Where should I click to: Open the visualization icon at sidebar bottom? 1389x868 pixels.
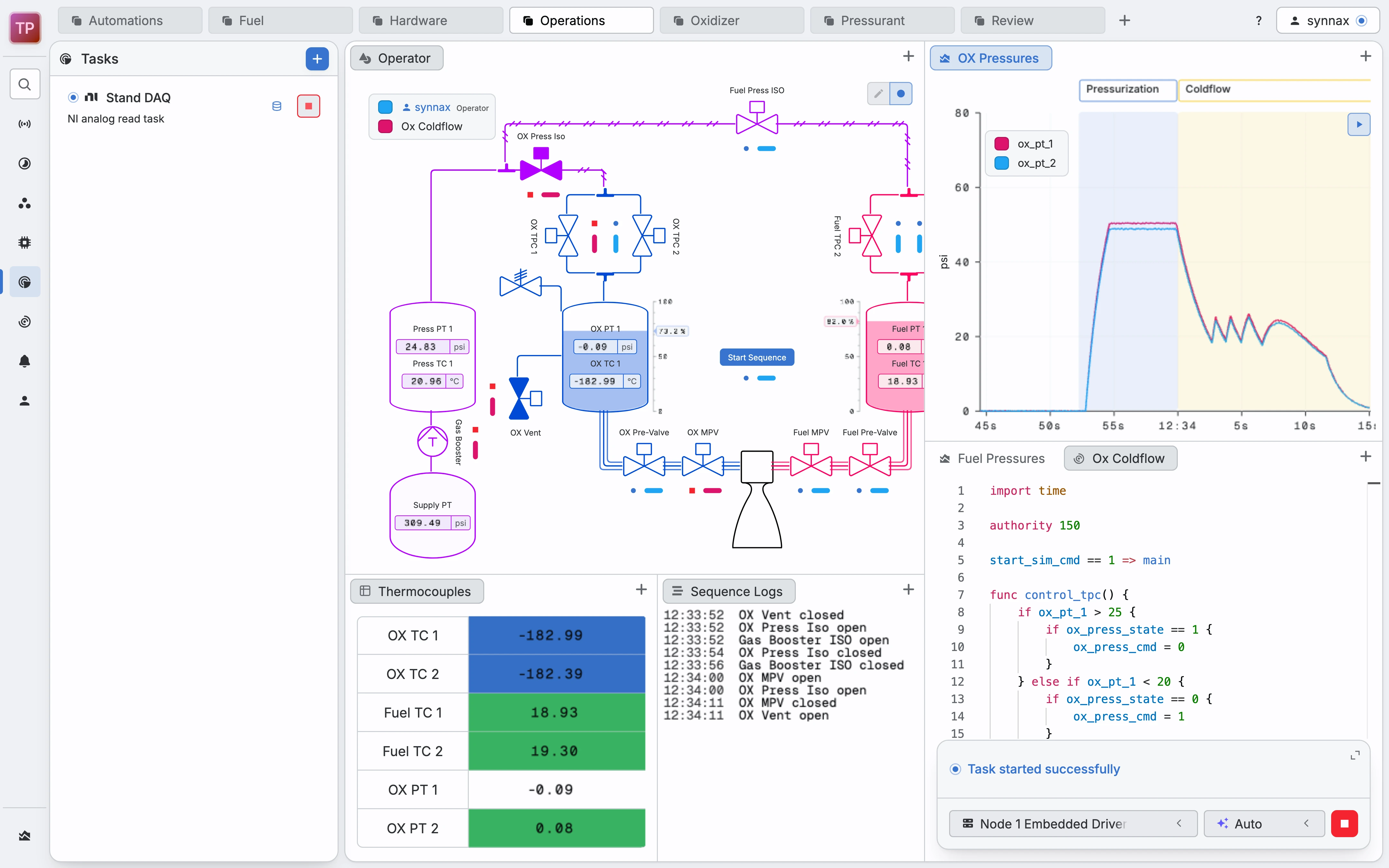[25, 836]
